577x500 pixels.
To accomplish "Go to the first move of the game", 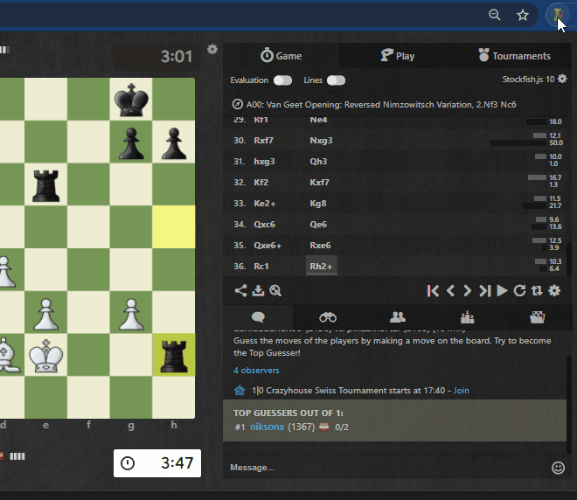I will (433, 291).
